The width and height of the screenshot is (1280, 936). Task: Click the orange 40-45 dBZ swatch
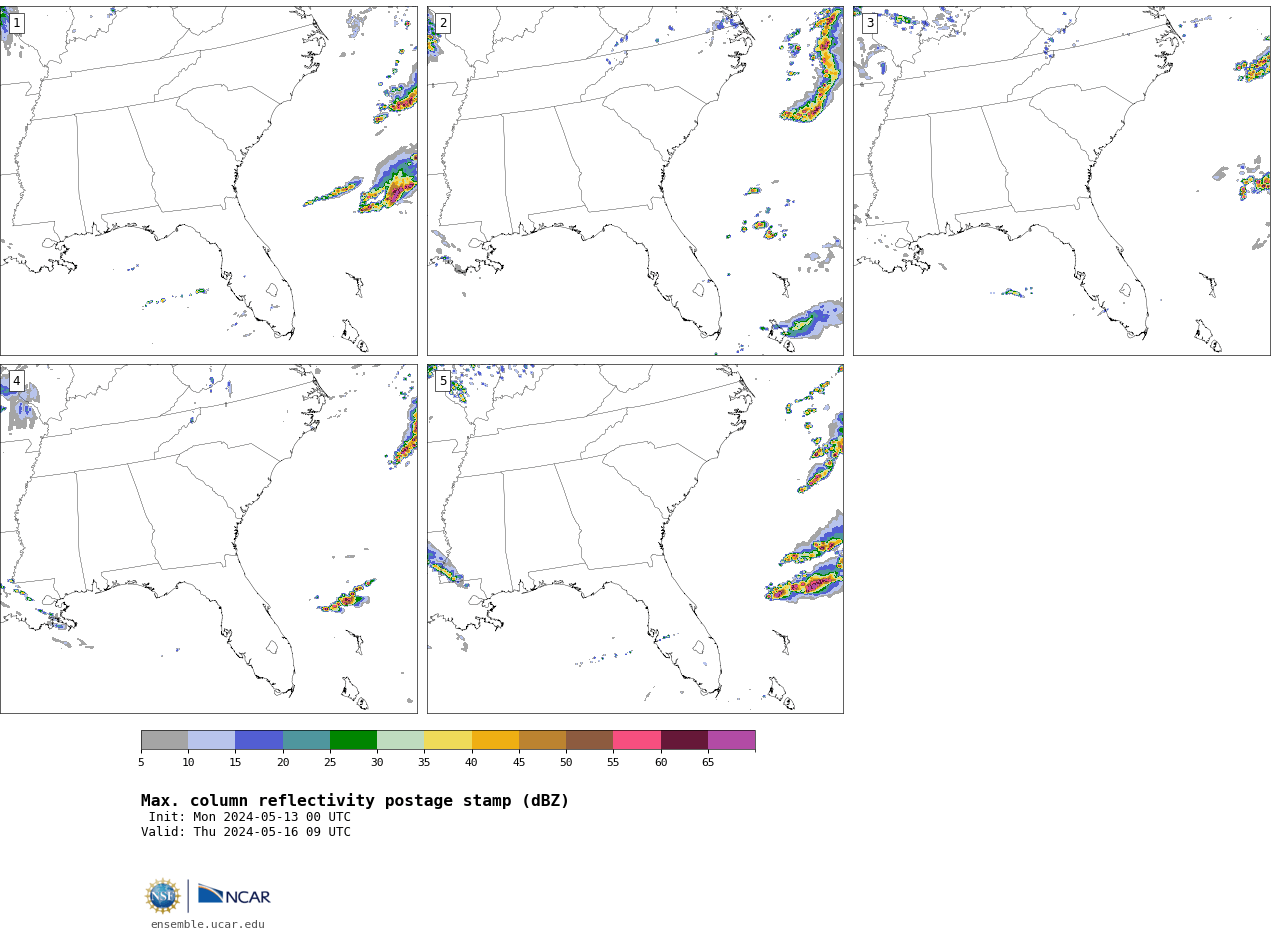coord(495,740)
